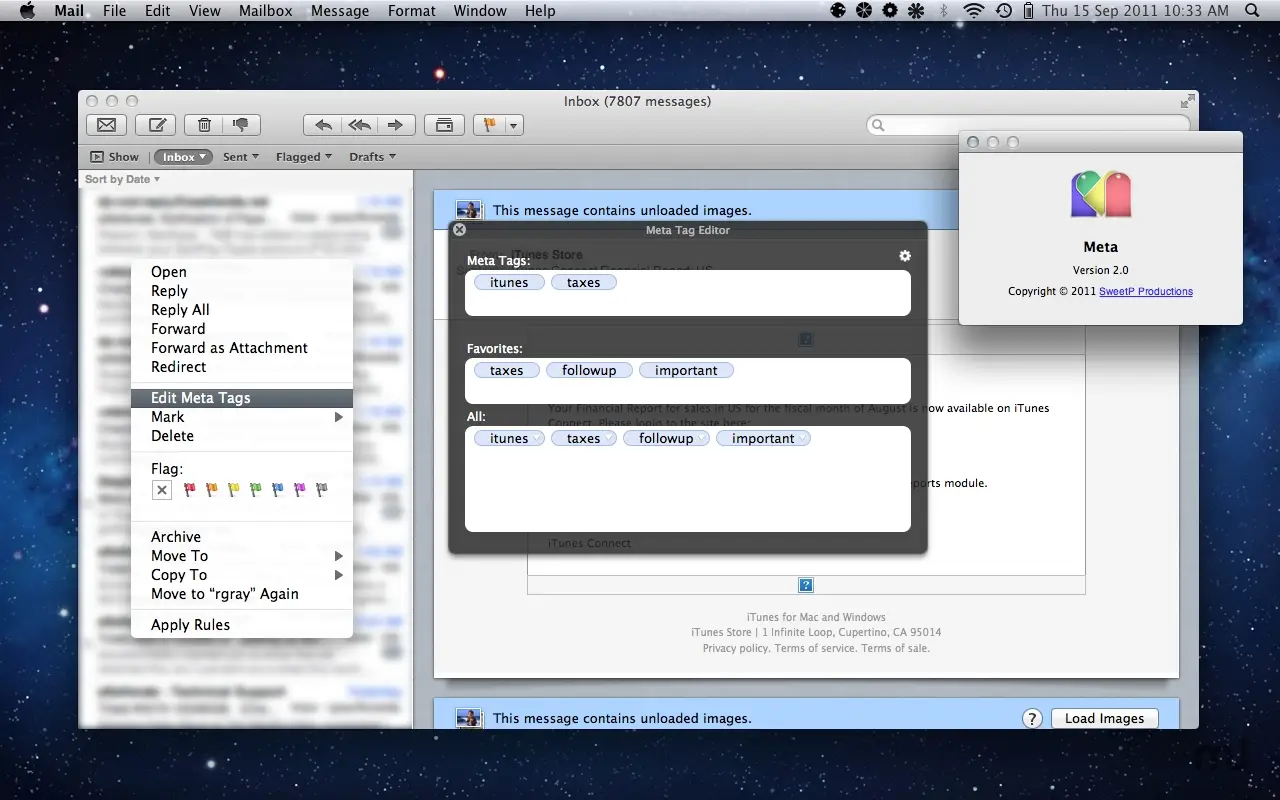
Task: Choose the red flag color
Action: (x=189, y=490)
